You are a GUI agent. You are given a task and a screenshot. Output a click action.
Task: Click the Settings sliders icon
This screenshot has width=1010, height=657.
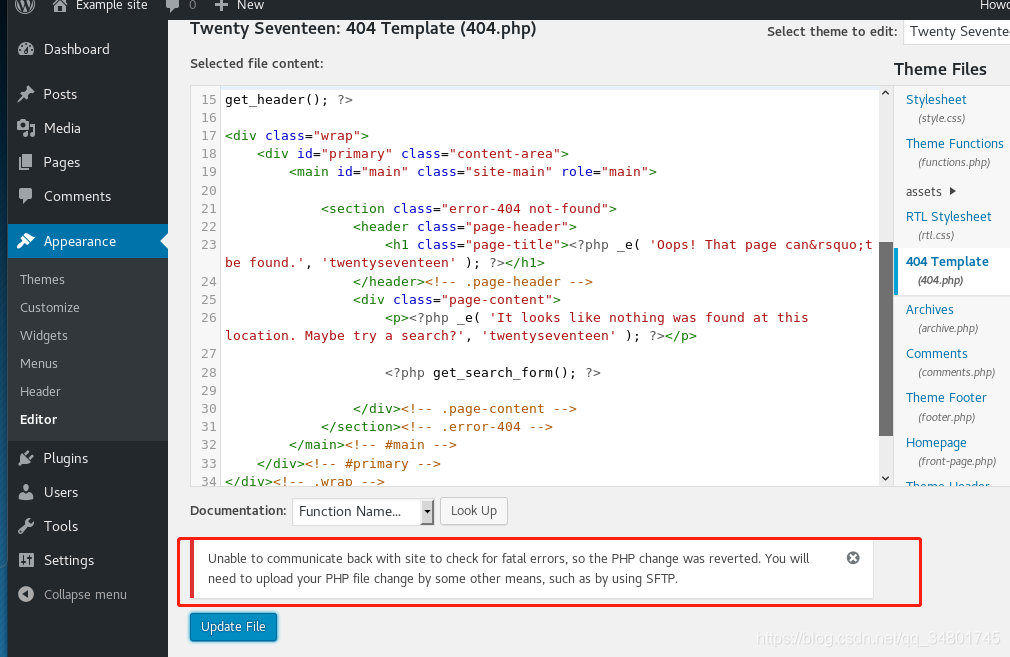(x=26, y=560)
